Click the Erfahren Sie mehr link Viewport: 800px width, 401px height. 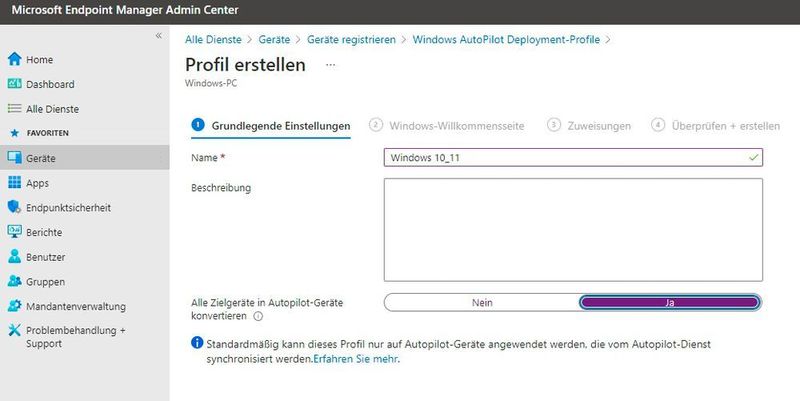coord(356,359)
